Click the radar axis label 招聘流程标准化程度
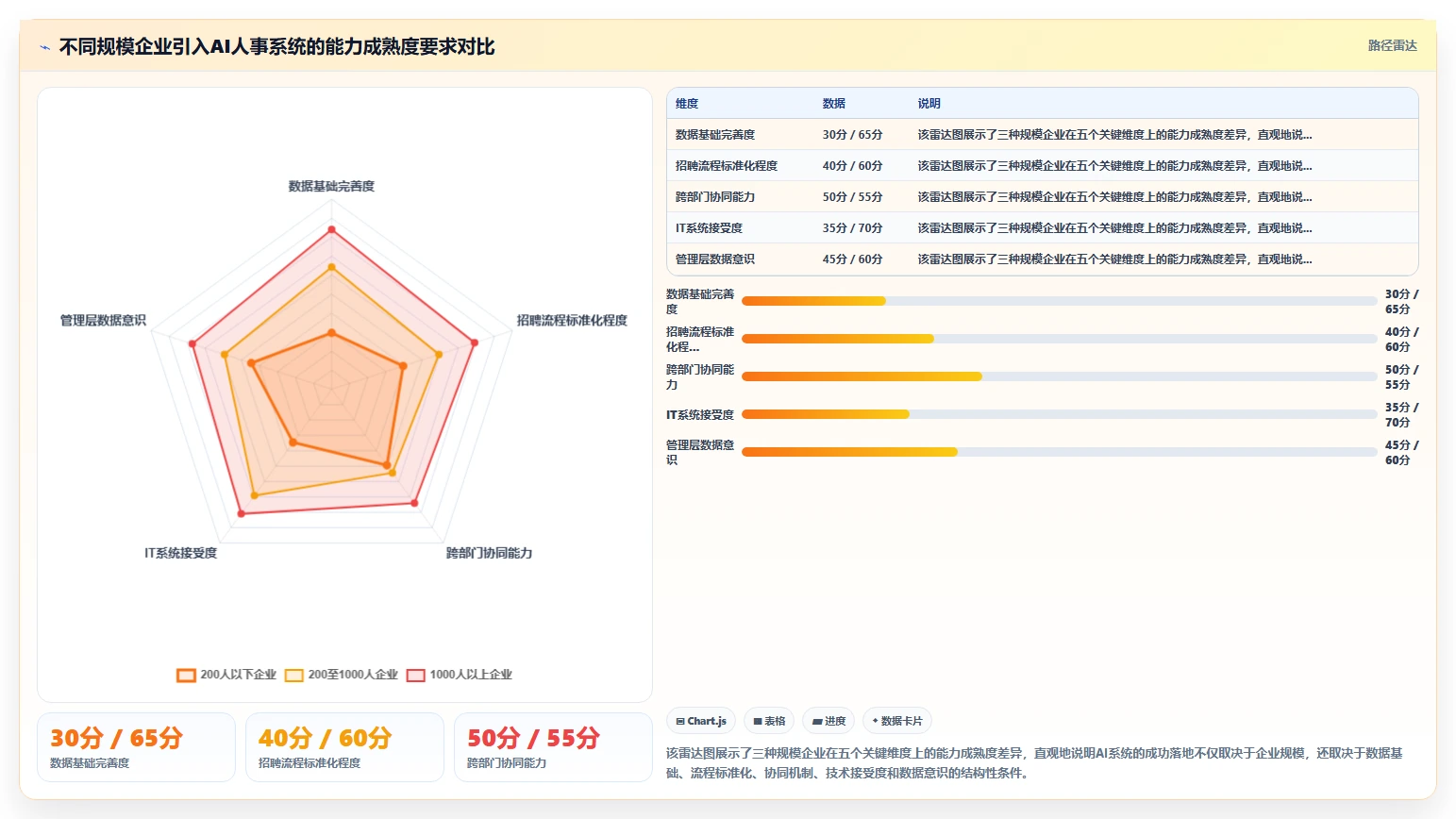Image resolution: width=1456 pixels, height=819 pixels. [572, 321]
